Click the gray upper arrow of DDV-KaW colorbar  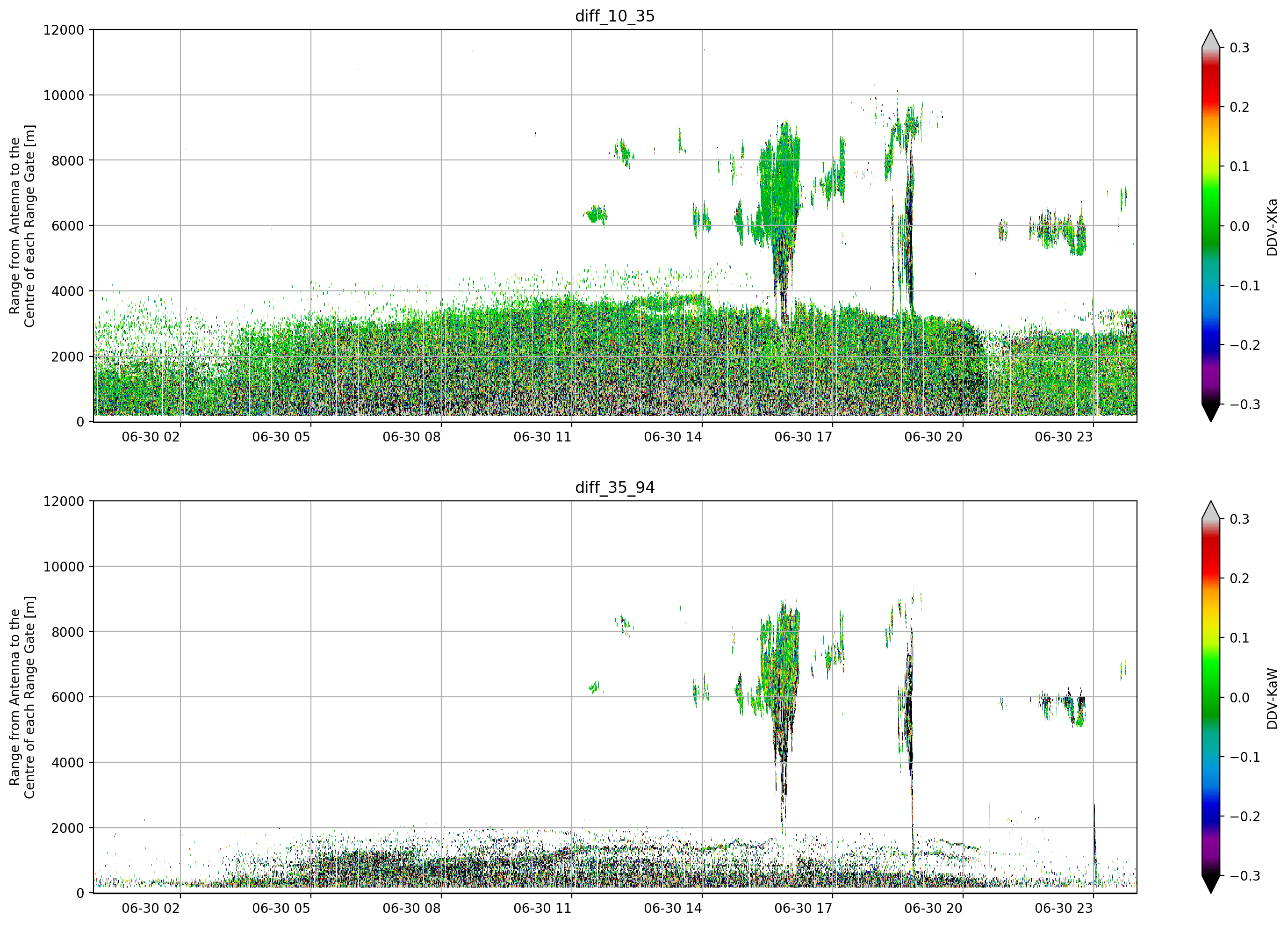[1211, 511]
